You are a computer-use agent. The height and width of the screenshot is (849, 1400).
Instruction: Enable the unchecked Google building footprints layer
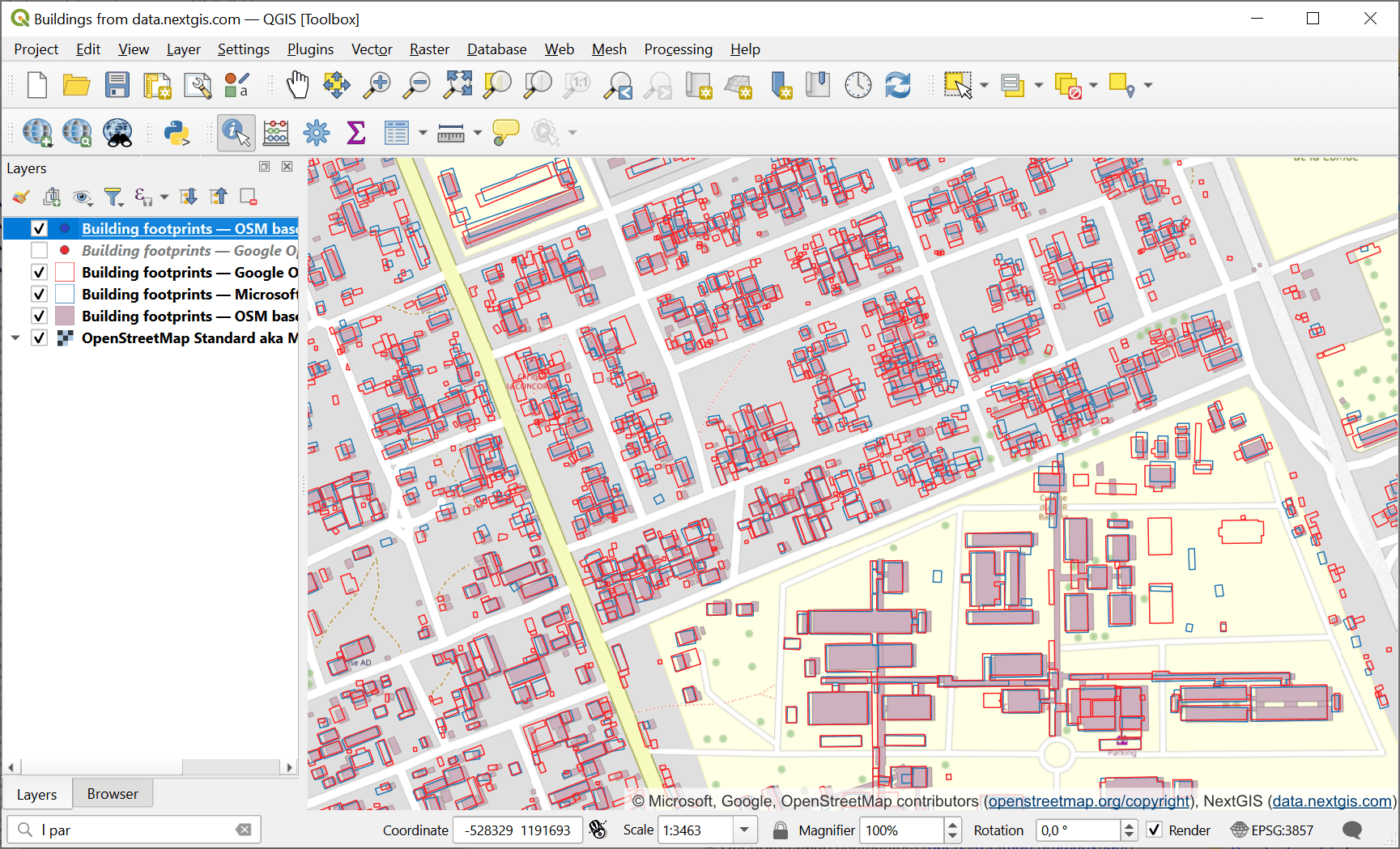39,251
